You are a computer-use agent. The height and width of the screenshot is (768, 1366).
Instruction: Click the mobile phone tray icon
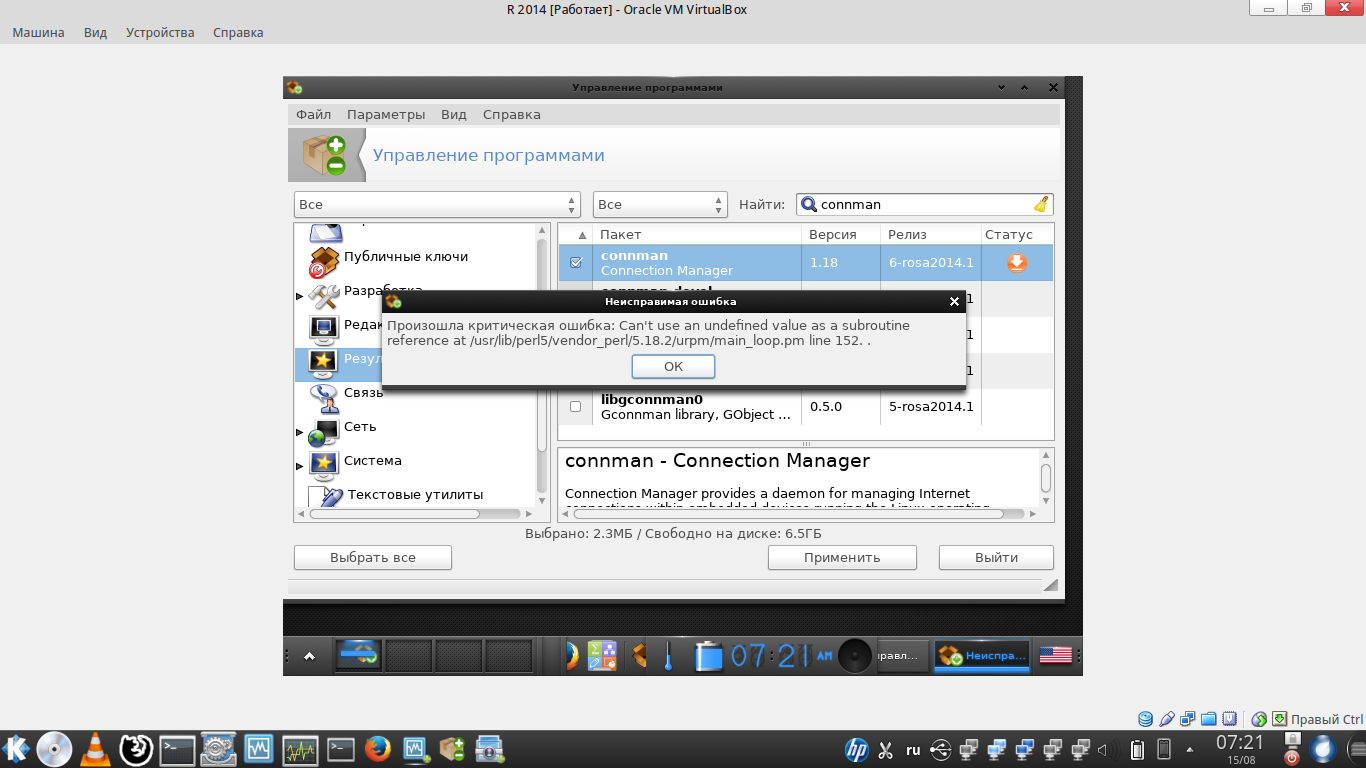pyautogui.click(x=1164, y=749)
